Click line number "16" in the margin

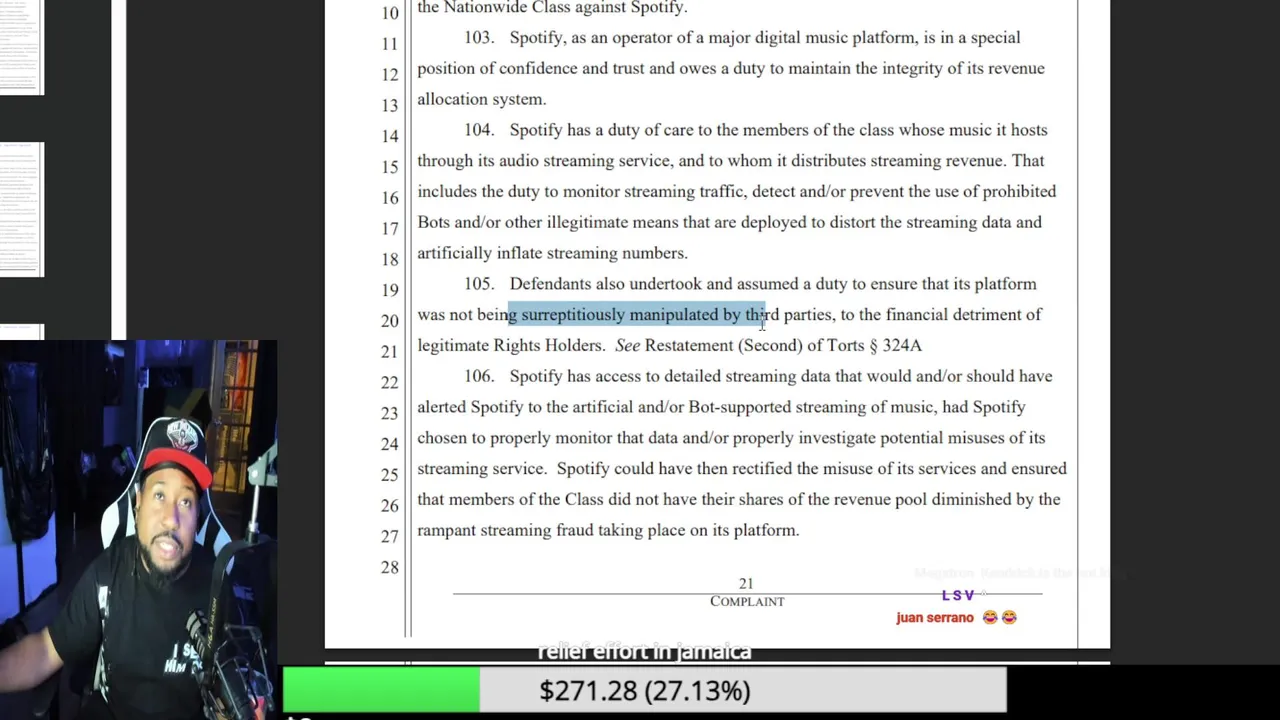[x=389, y=198]
